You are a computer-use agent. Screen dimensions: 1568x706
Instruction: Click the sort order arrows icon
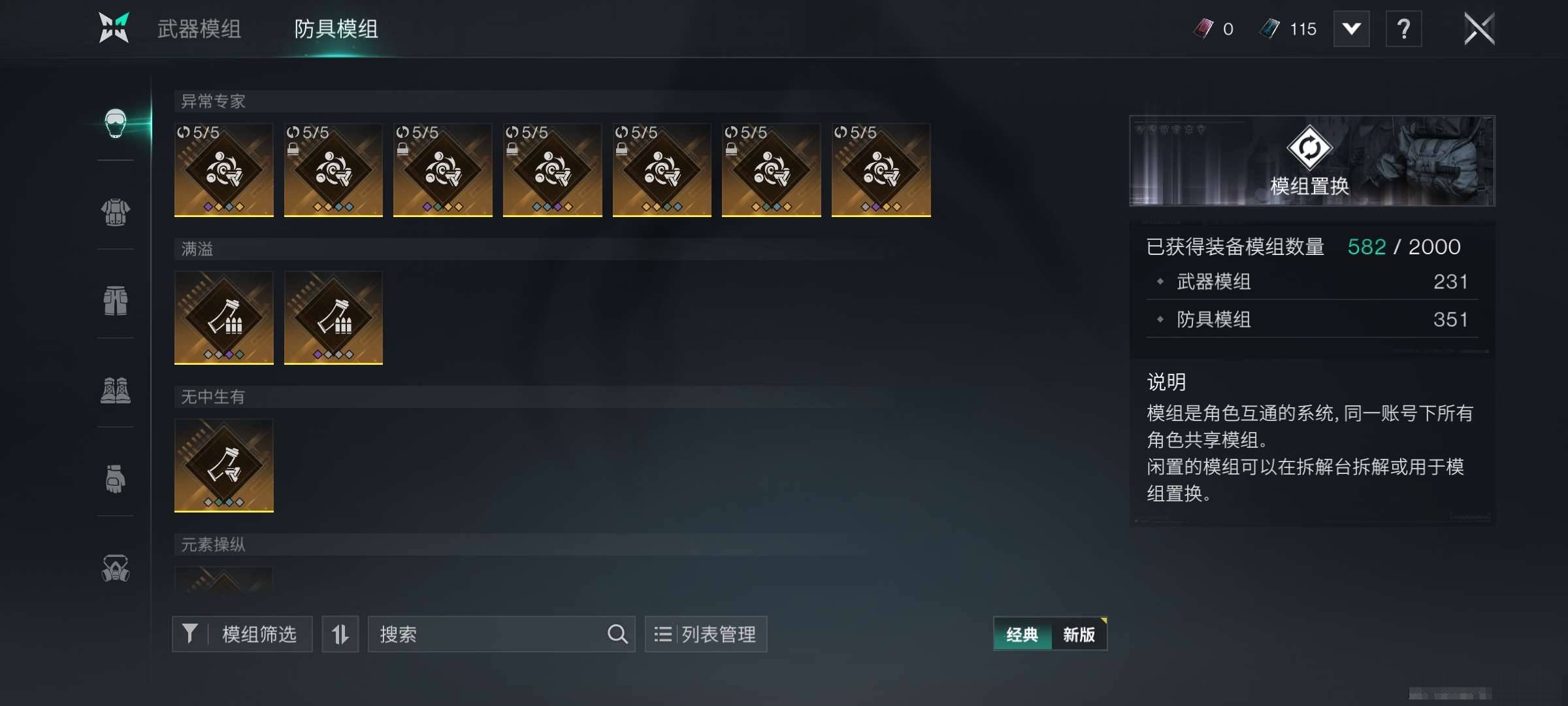(340, 634)
